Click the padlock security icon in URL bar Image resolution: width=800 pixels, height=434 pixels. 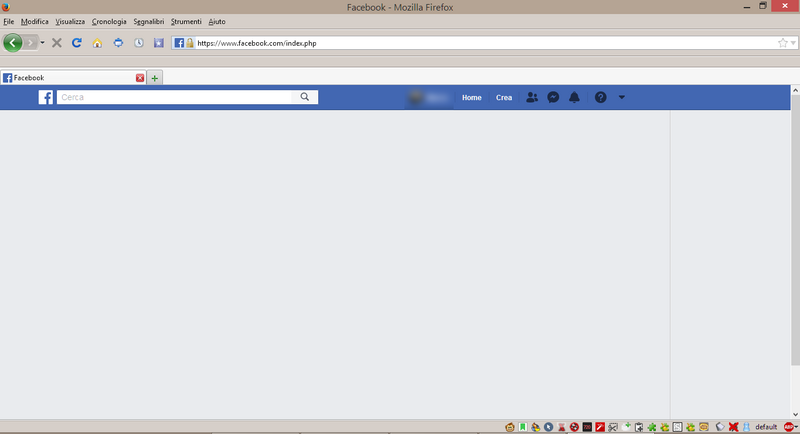point(190,43)
